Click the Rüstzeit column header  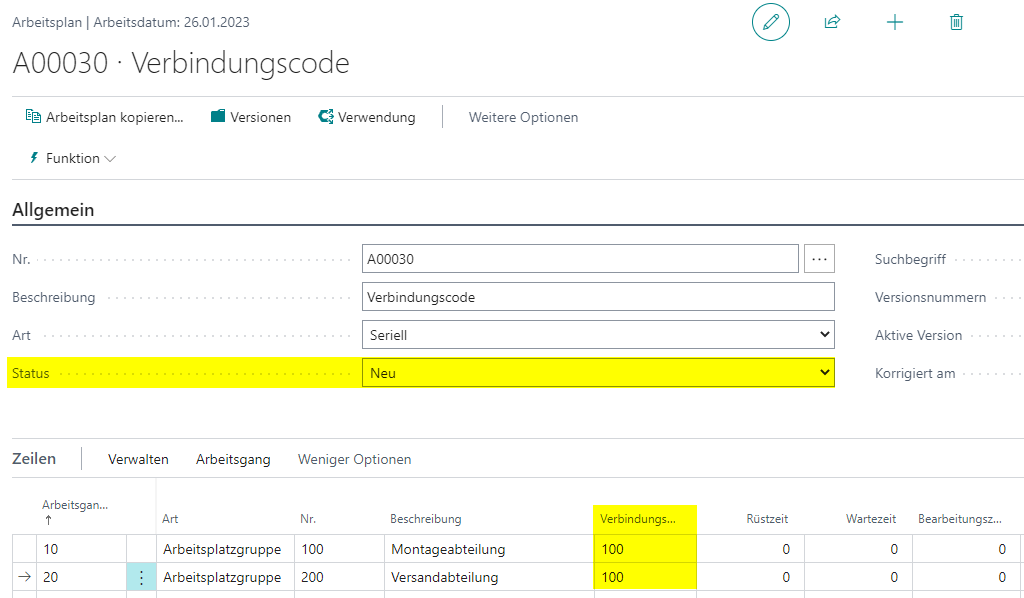coord(767,519)
